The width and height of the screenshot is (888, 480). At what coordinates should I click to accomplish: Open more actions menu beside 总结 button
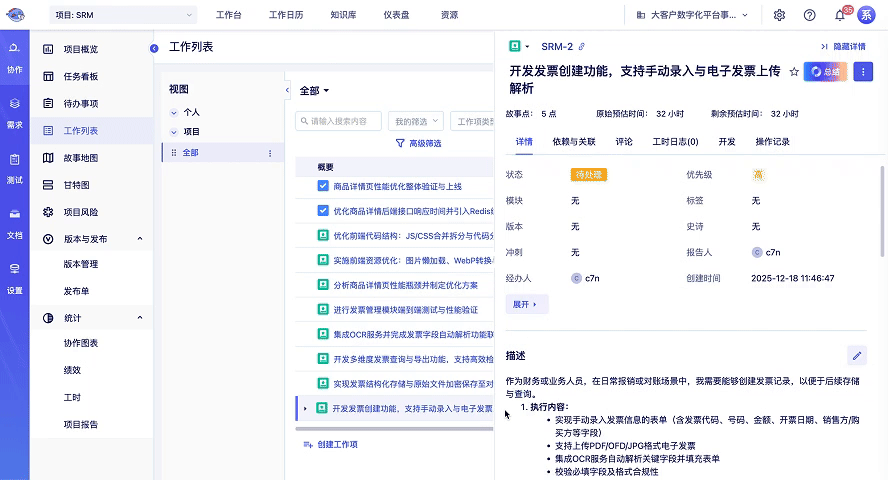coord(864,72)
